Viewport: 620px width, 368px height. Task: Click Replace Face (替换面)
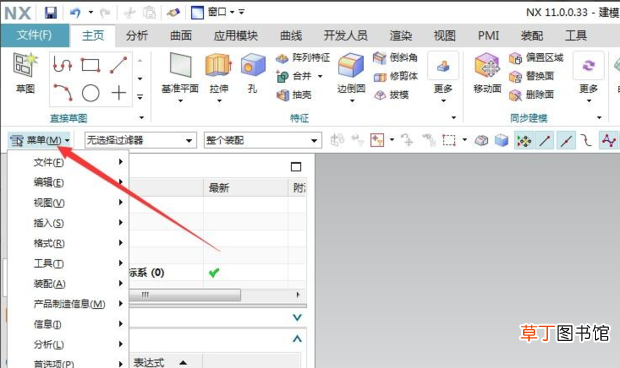(x=531, y=76)
